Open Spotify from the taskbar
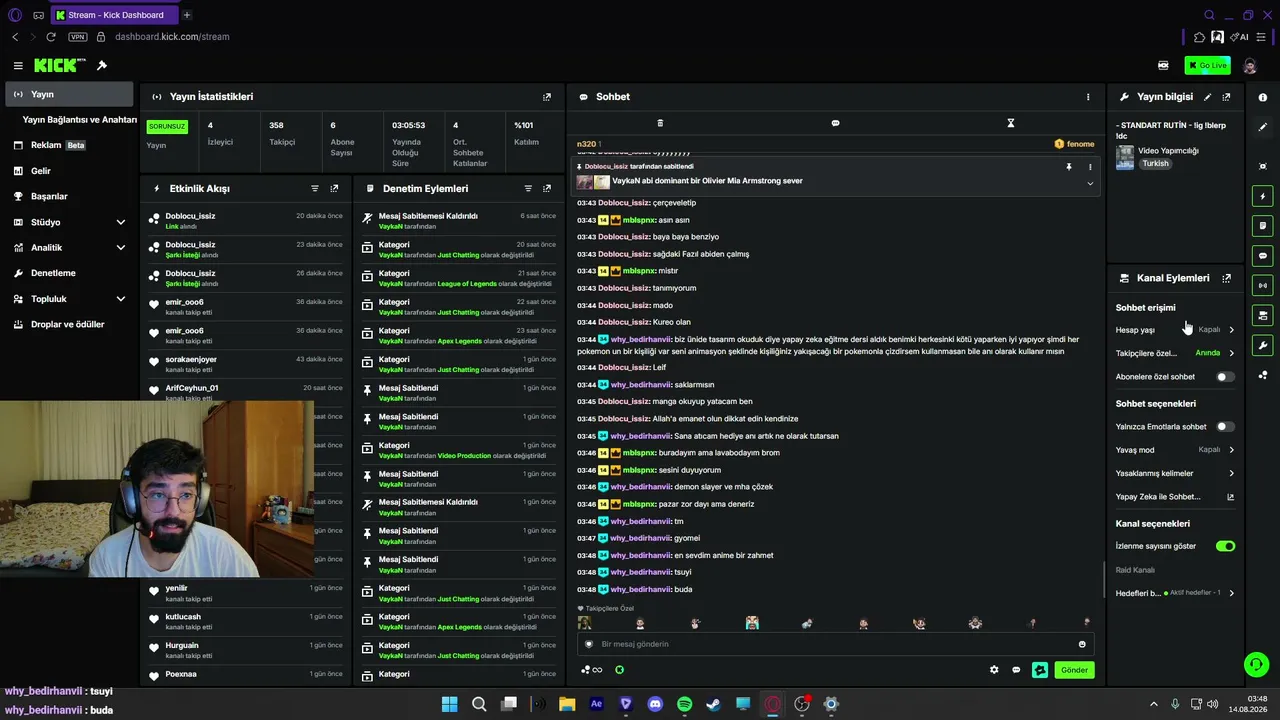This screenshot has width=1280, height=720. coord(684,704)
